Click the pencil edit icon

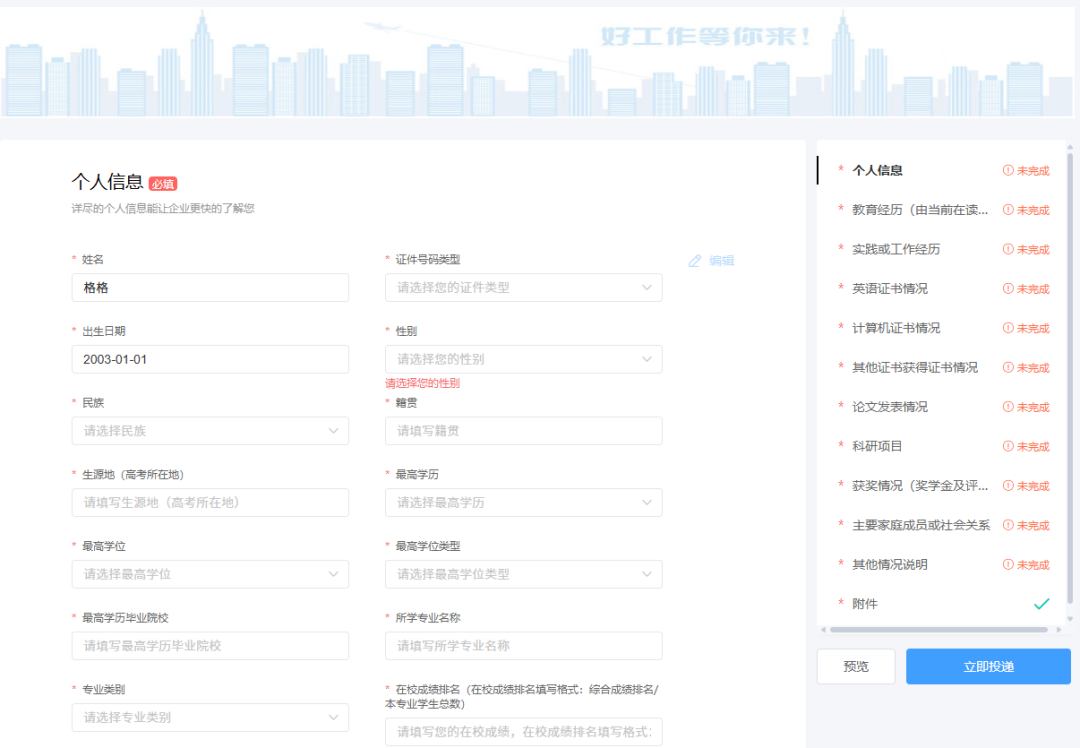(695, 261)
